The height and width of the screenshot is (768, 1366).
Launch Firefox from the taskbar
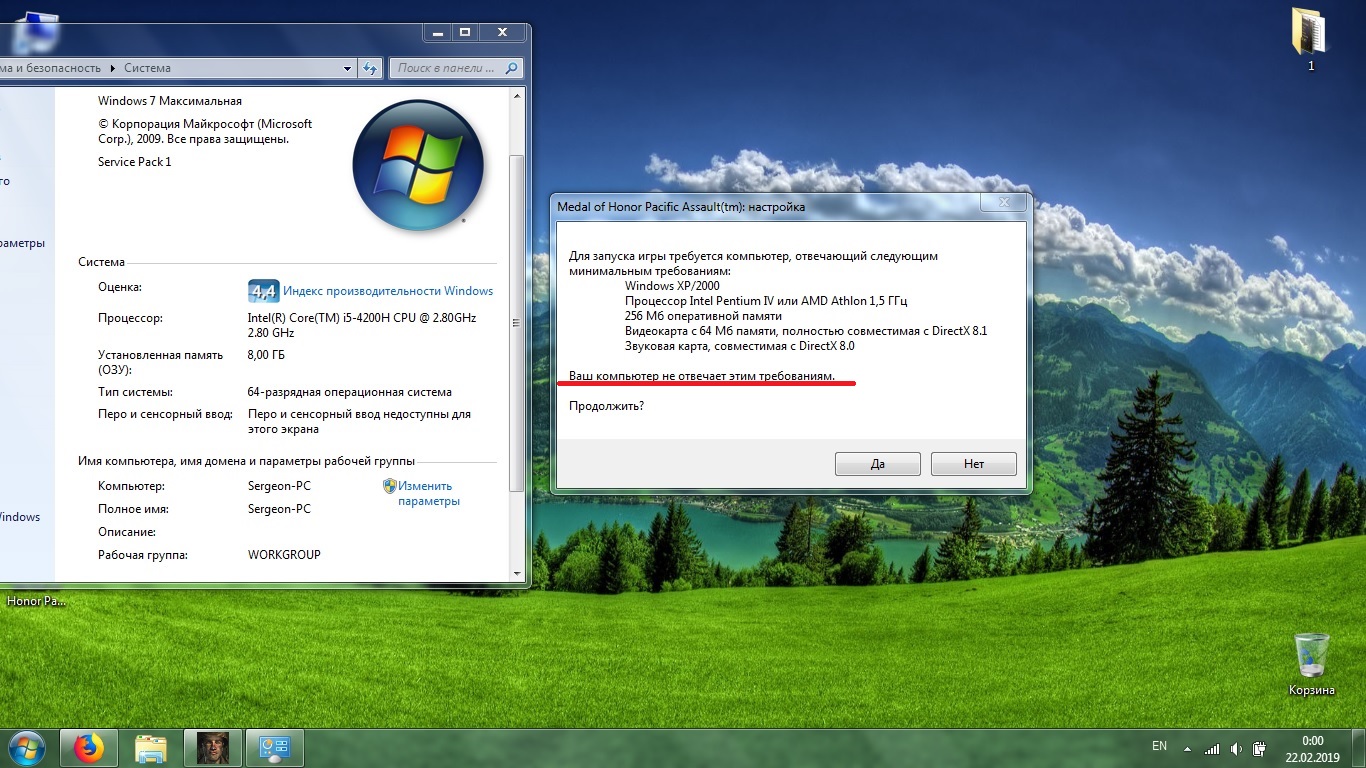pos(89,748)
